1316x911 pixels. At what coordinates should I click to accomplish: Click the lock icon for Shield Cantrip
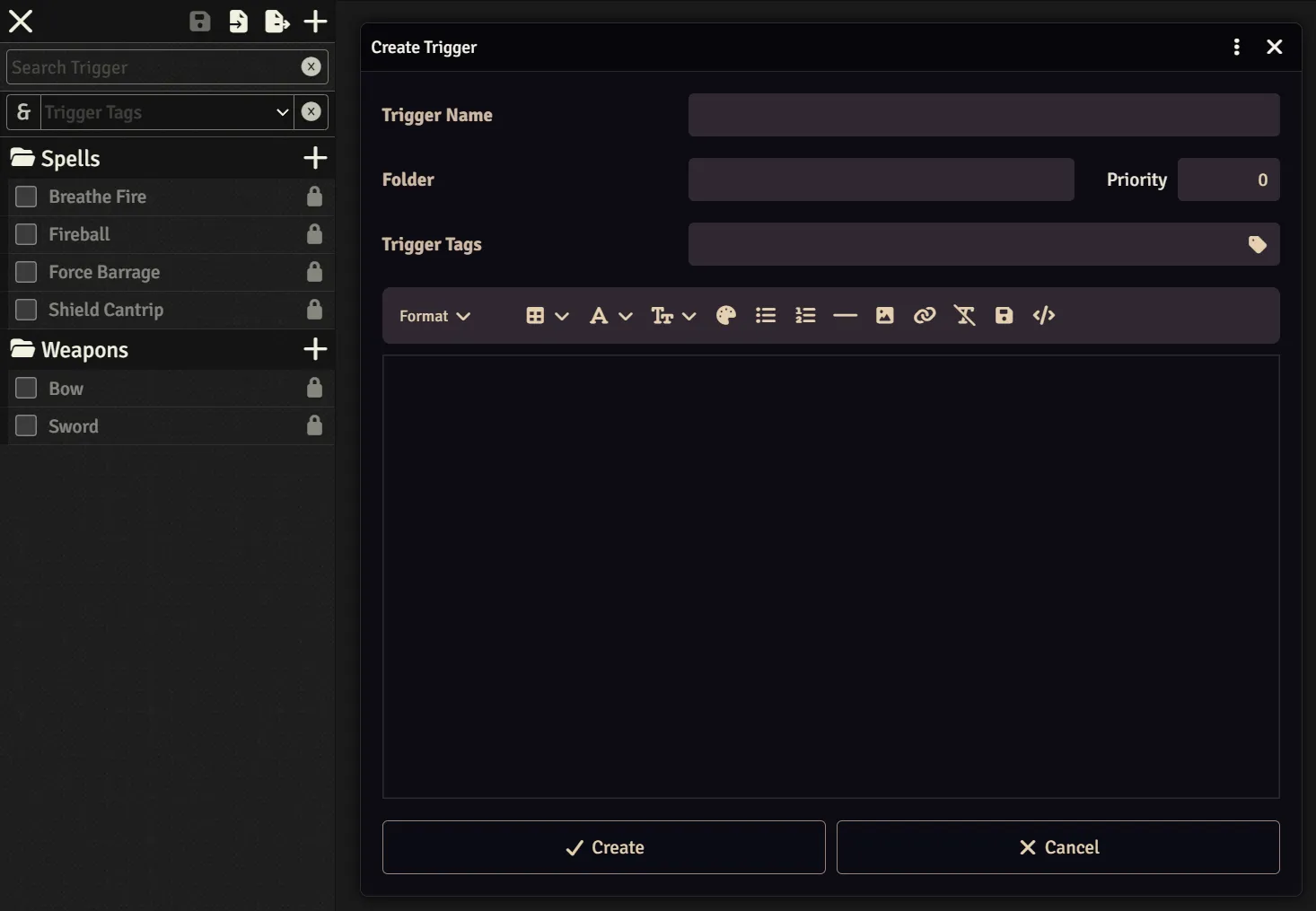[x=314, y=309]
